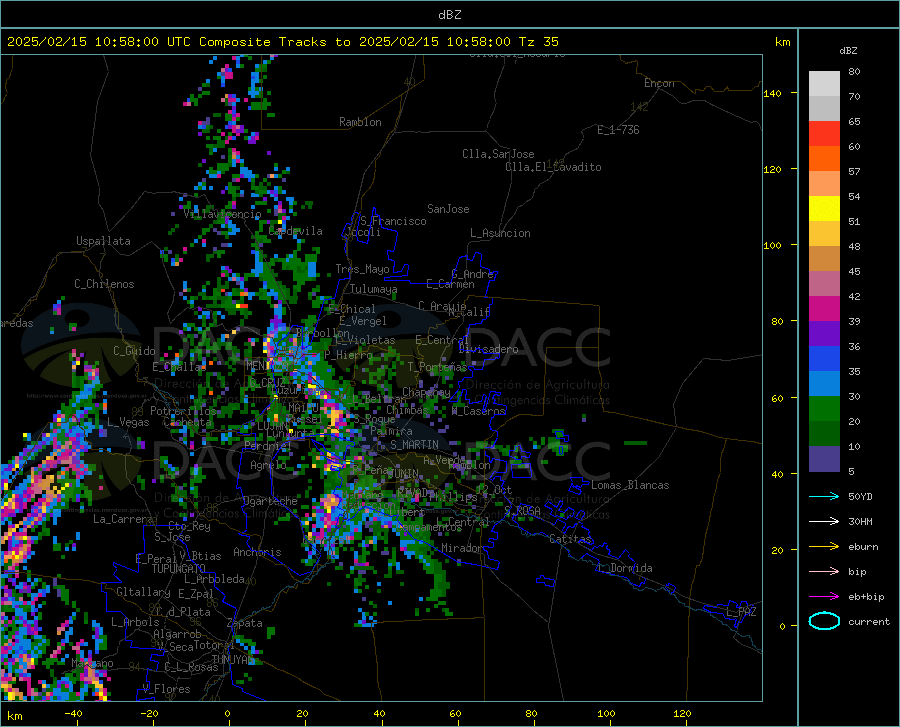Click the 'current' legend label

pos(869,621)
